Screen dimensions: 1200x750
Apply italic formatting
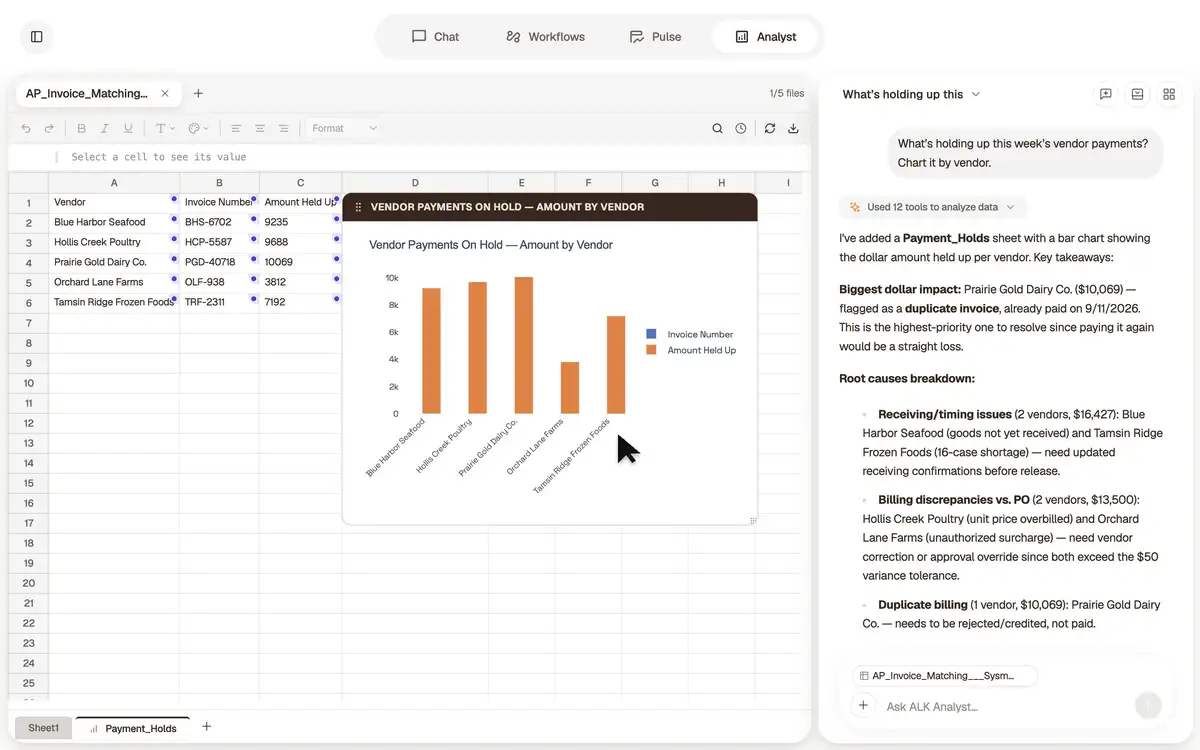click(x=105, y=129)
